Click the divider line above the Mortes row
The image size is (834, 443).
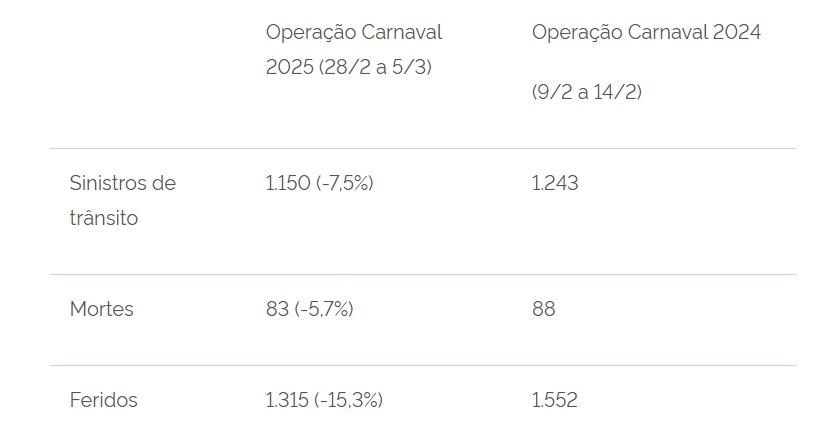(x=422, y=275)
